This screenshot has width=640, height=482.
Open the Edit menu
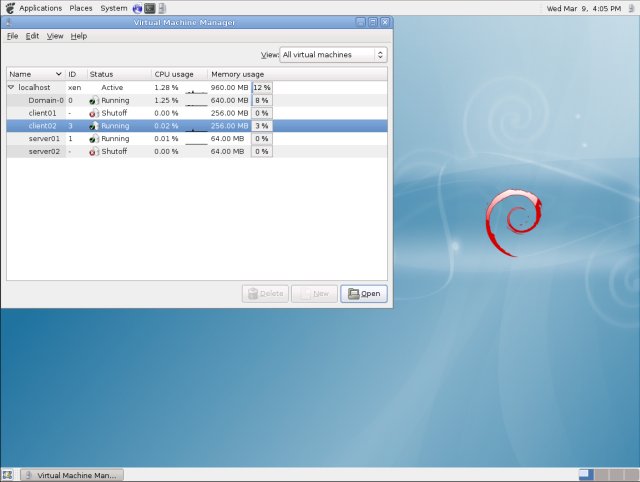pos(32,36)
